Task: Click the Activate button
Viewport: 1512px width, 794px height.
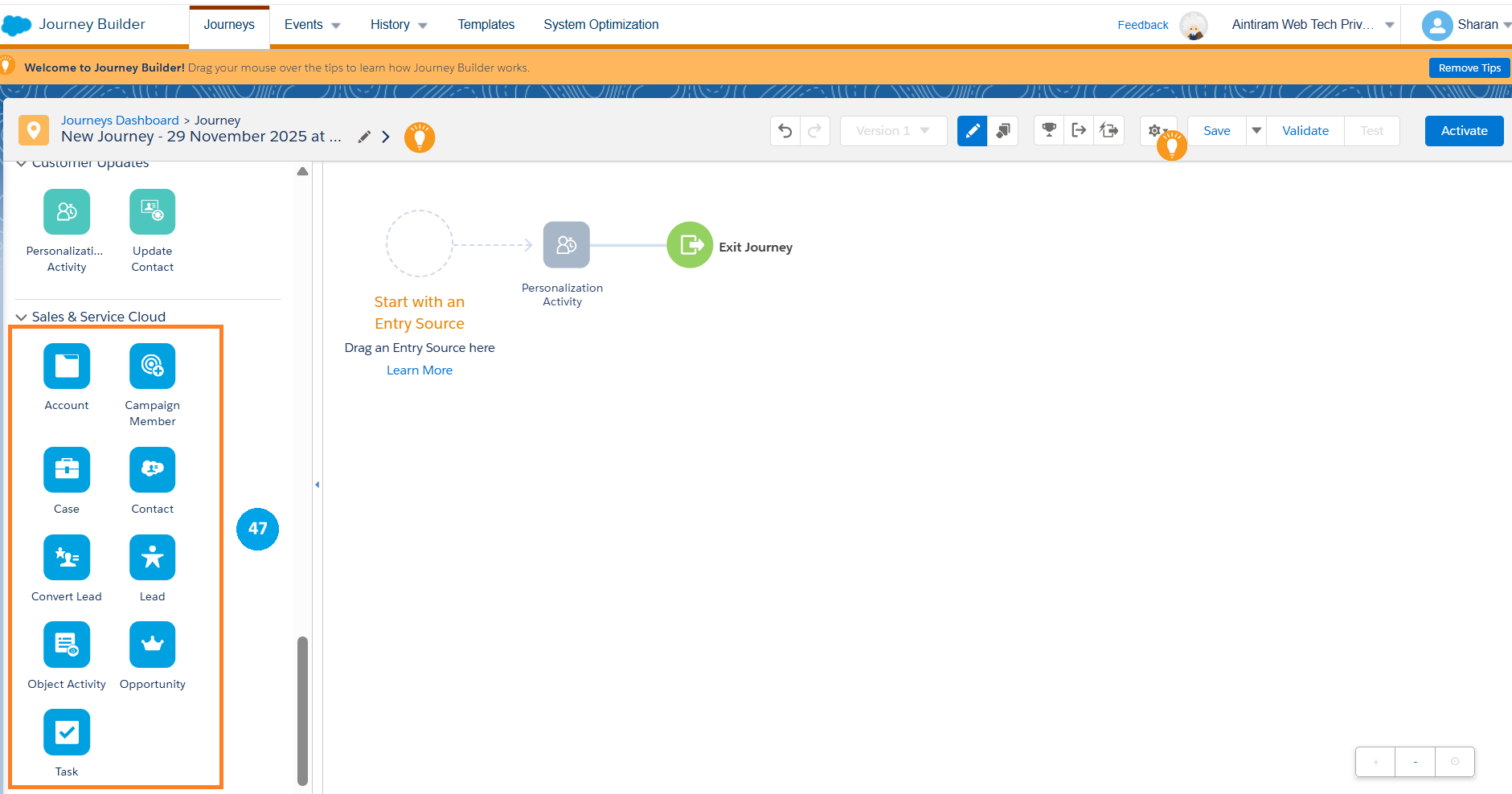Action: coord(1464,131)
